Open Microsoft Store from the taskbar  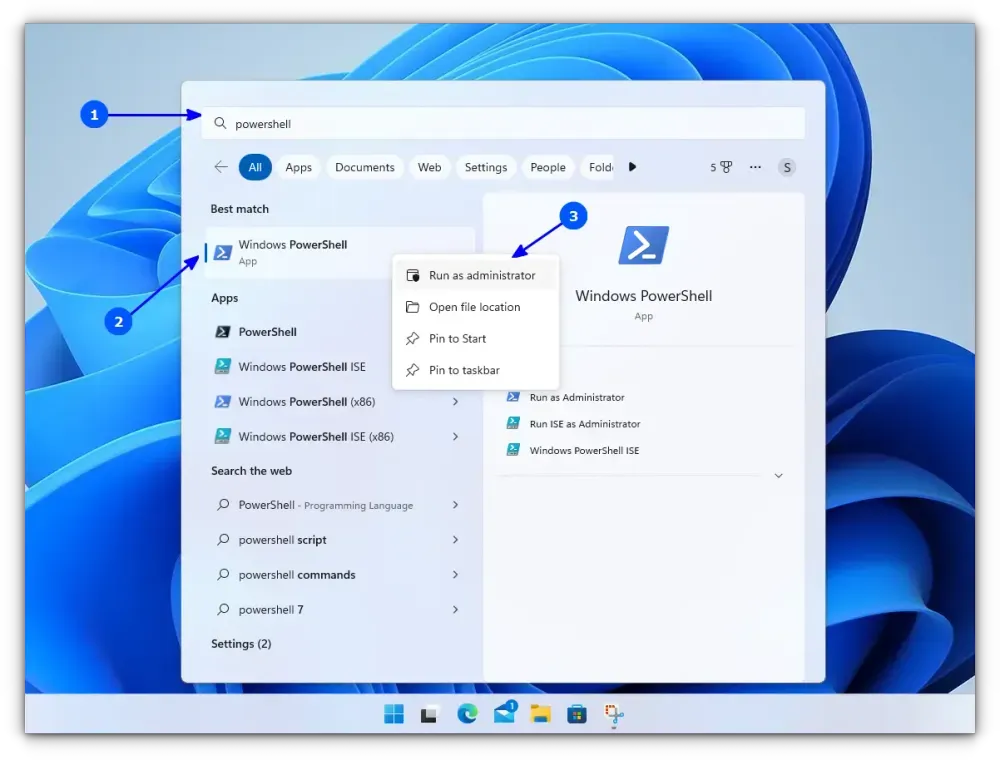point(577,715)
